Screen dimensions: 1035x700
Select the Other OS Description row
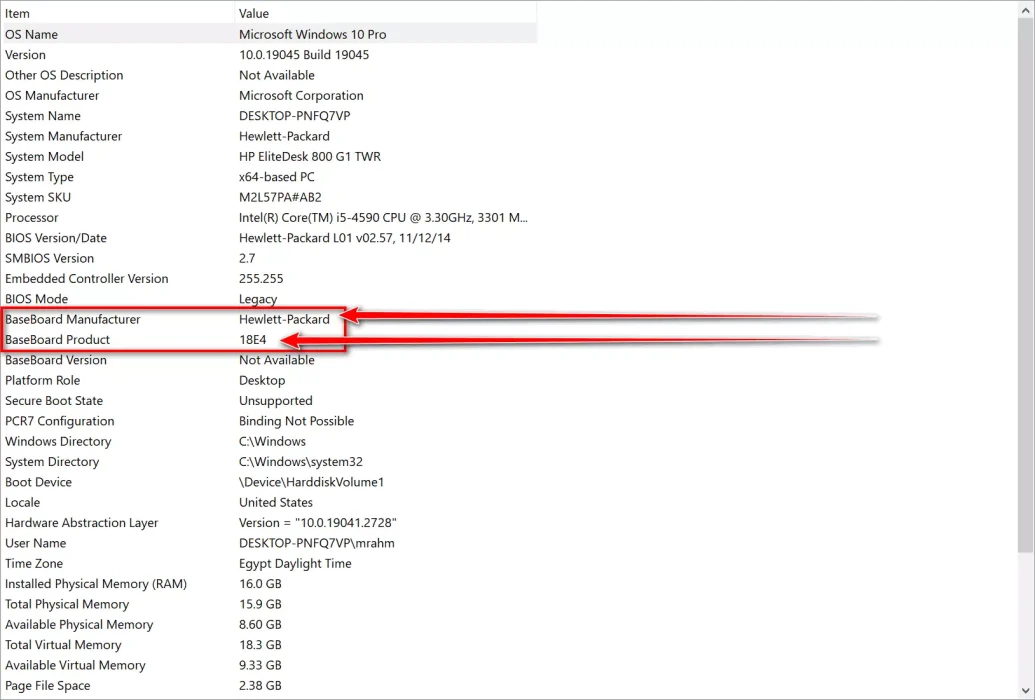pos(269,75)
